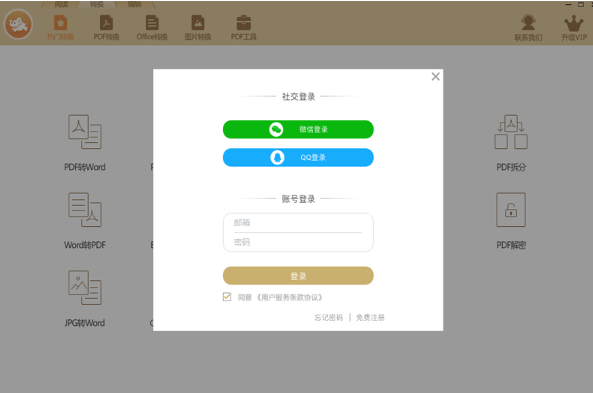Click the WeChat logo in login button

276,129
